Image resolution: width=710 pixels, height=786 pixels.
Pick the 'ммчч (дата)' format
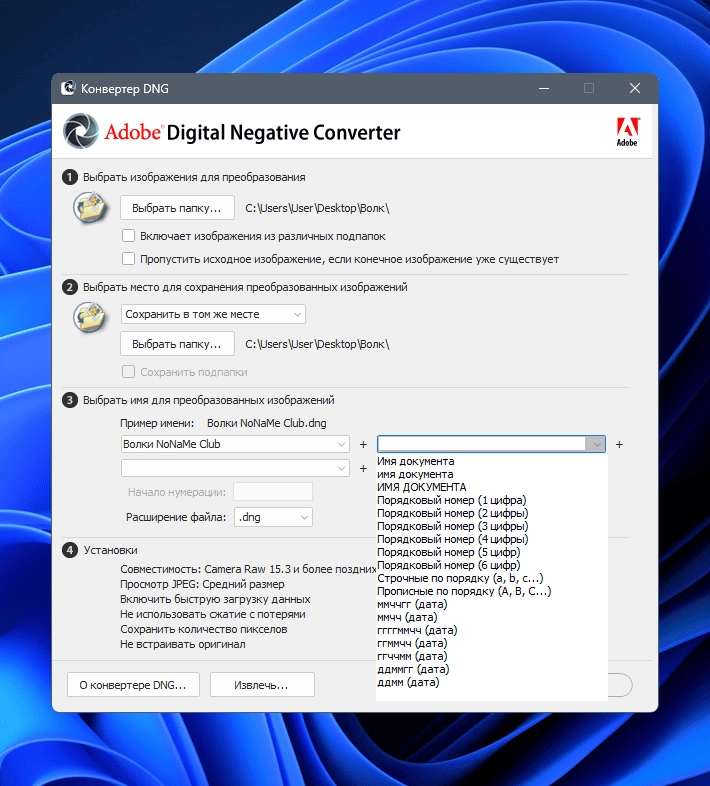point(407,618)
